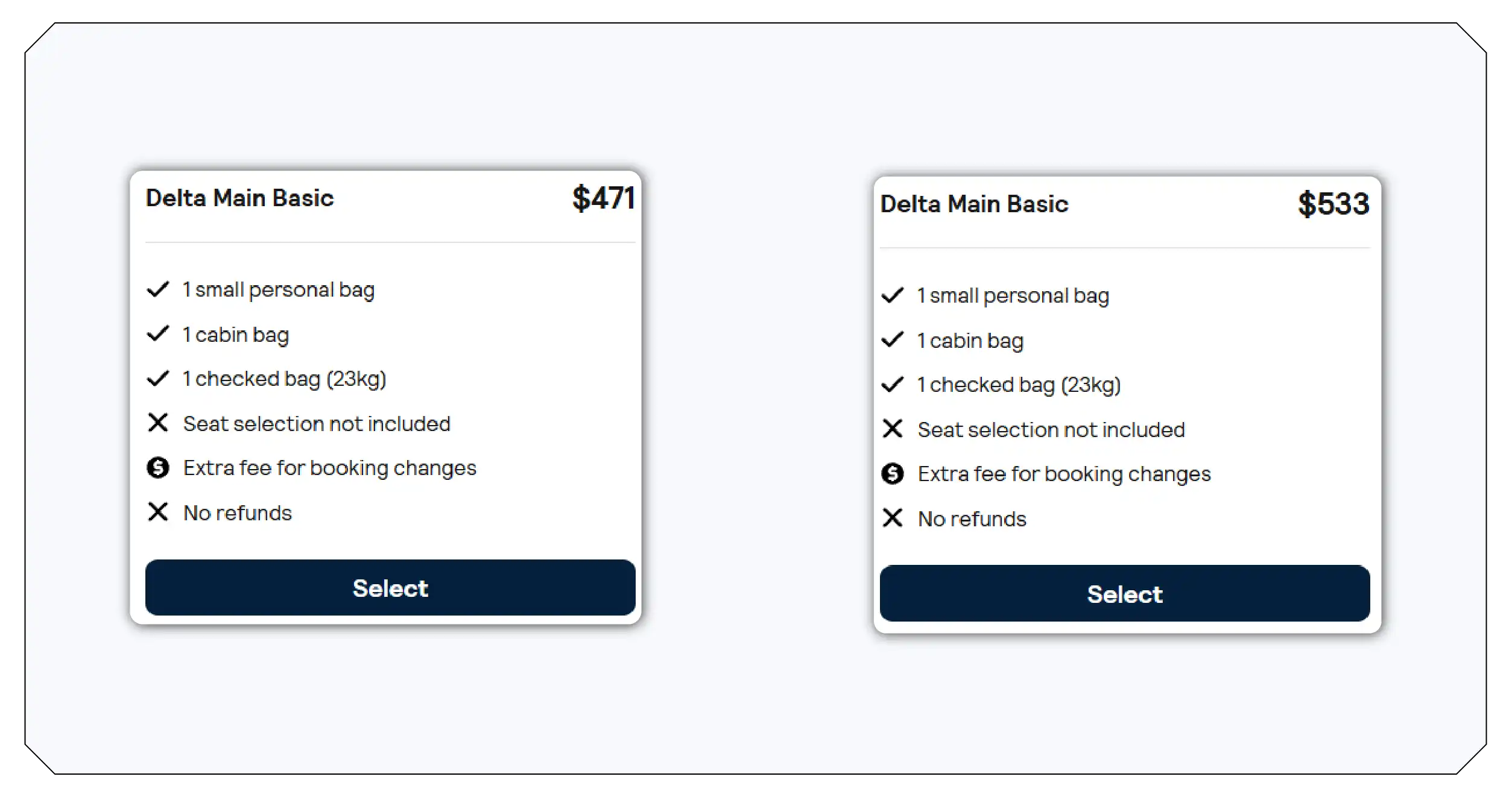1512x797 pixels.
Task: Click the X icon beside 'Seat selection not included' on the left card
Action: [158, 423]
